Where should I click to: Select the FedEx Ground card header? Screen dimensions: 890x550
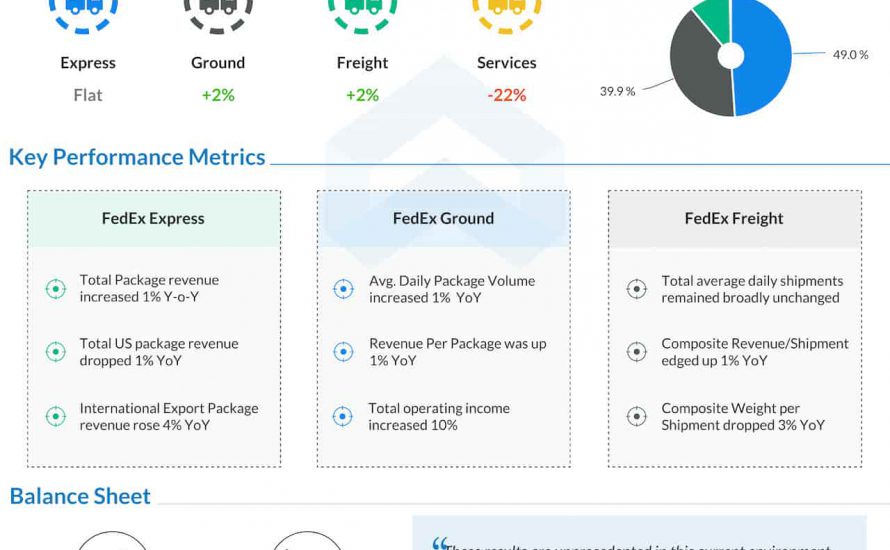(x=443, y=218)
